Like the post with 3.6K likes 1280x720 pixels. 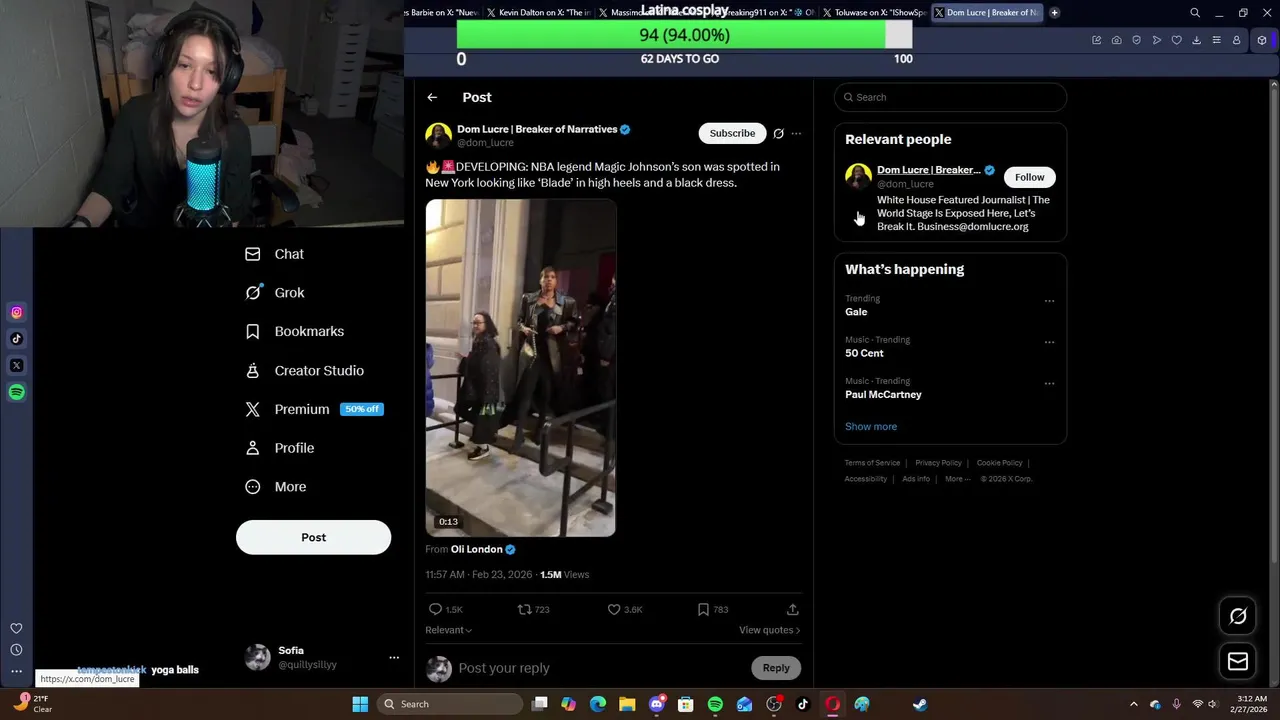(614, 609)
